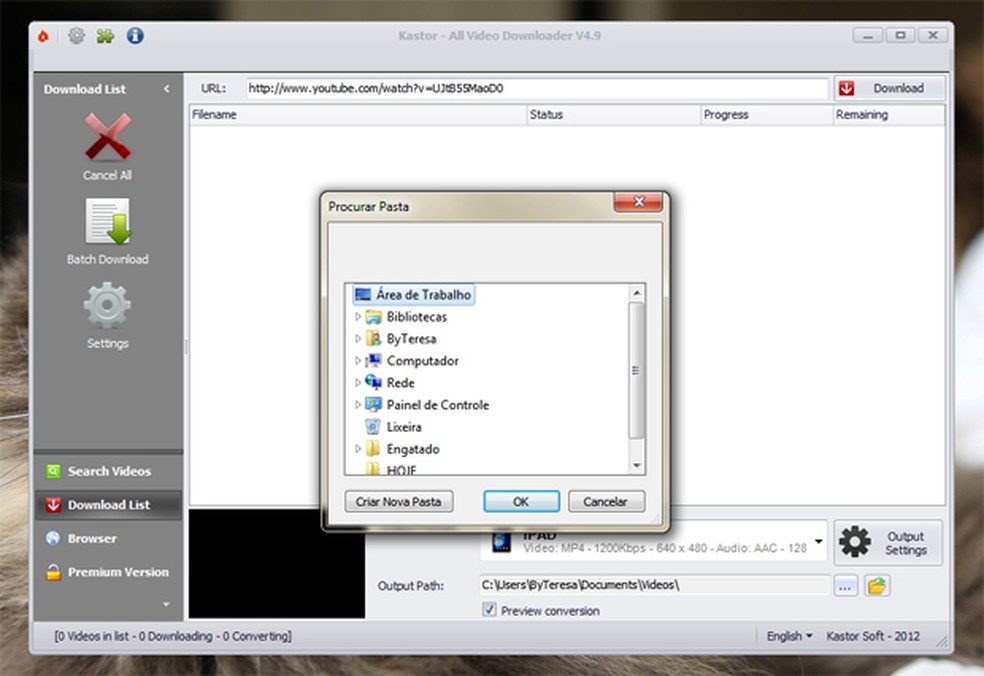The height and width of the screenshot is (676, 984).
Task: Select Rede in tree
Action: click(x=400, y=383)
